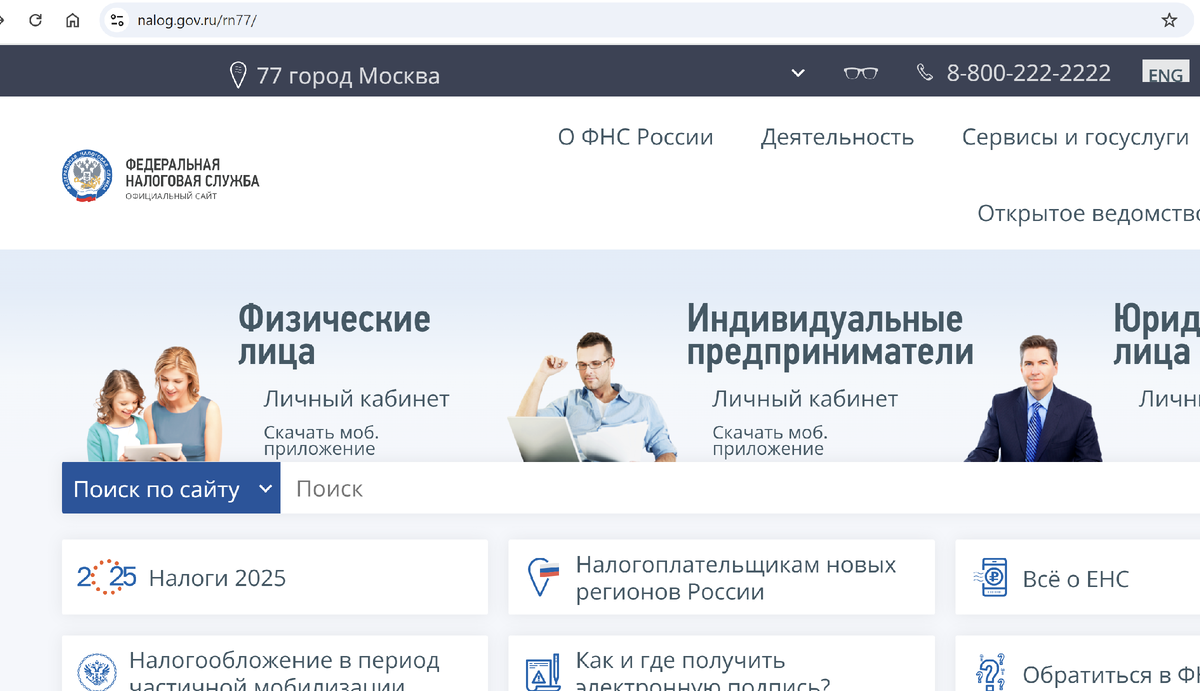Download mobile app for Физические лица

[321, 440]
